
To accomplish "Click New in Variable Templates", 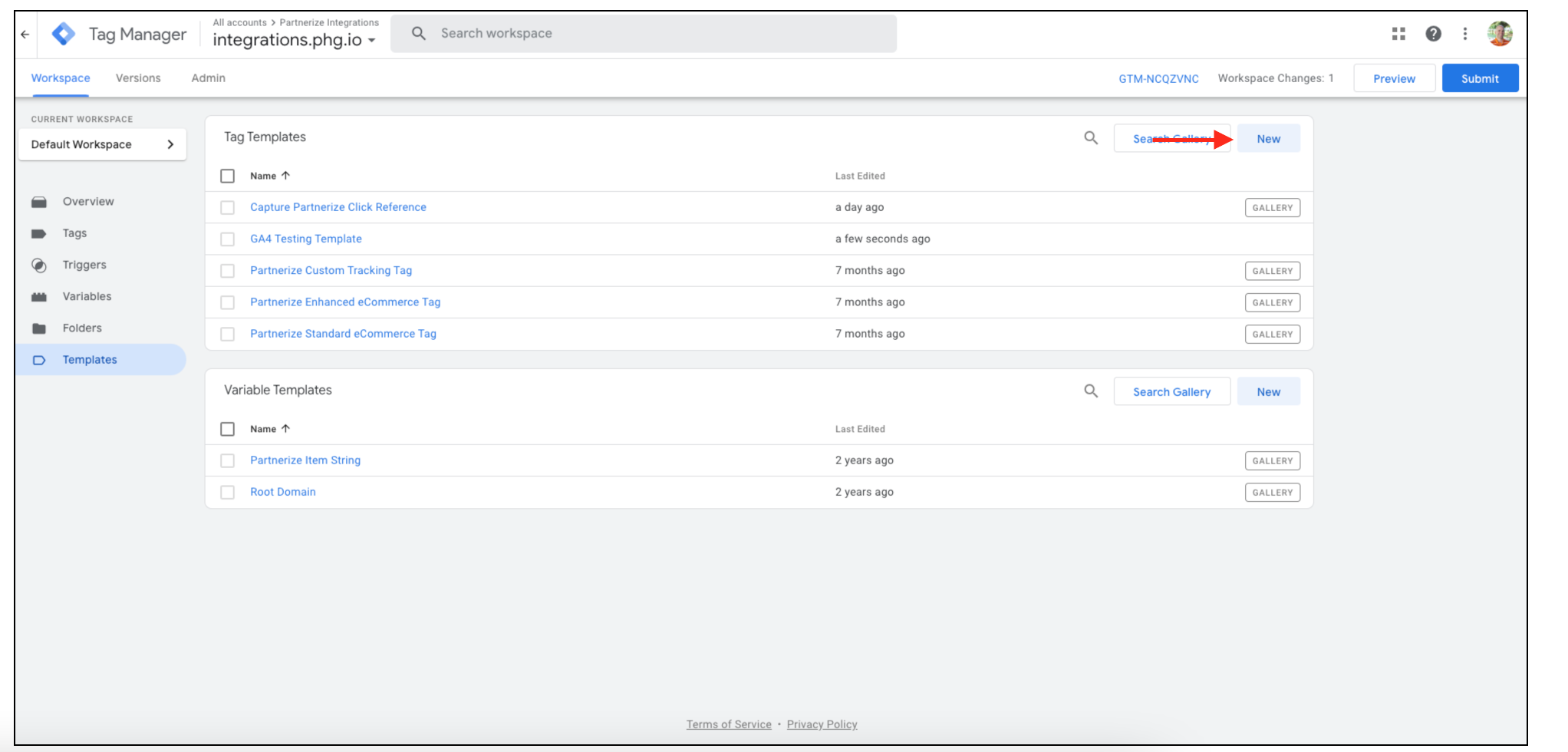I will click(1268, 392).
